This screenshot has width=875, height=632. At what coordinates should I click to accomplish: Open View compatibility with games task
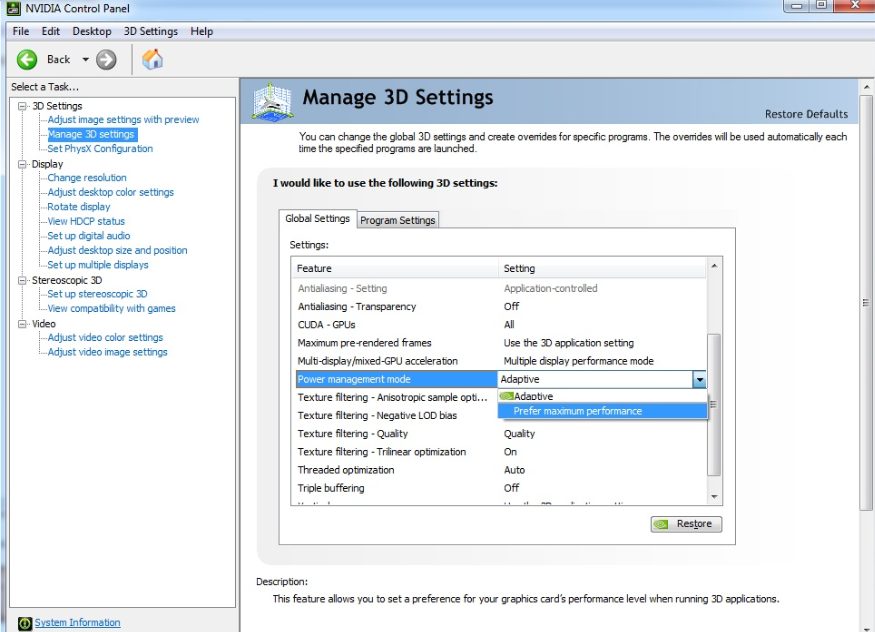pyautogui.click(x=111, y=308)
